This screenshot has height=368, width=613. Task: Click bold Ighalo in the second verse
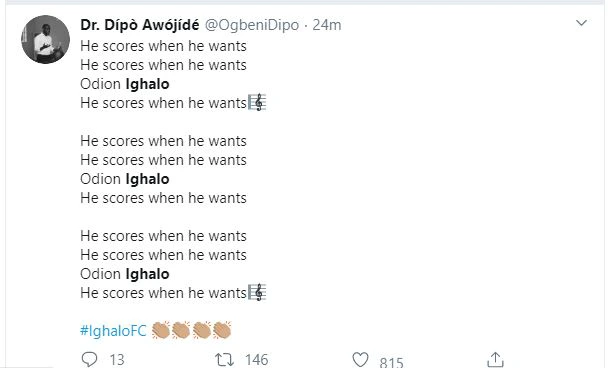(147, 179)
